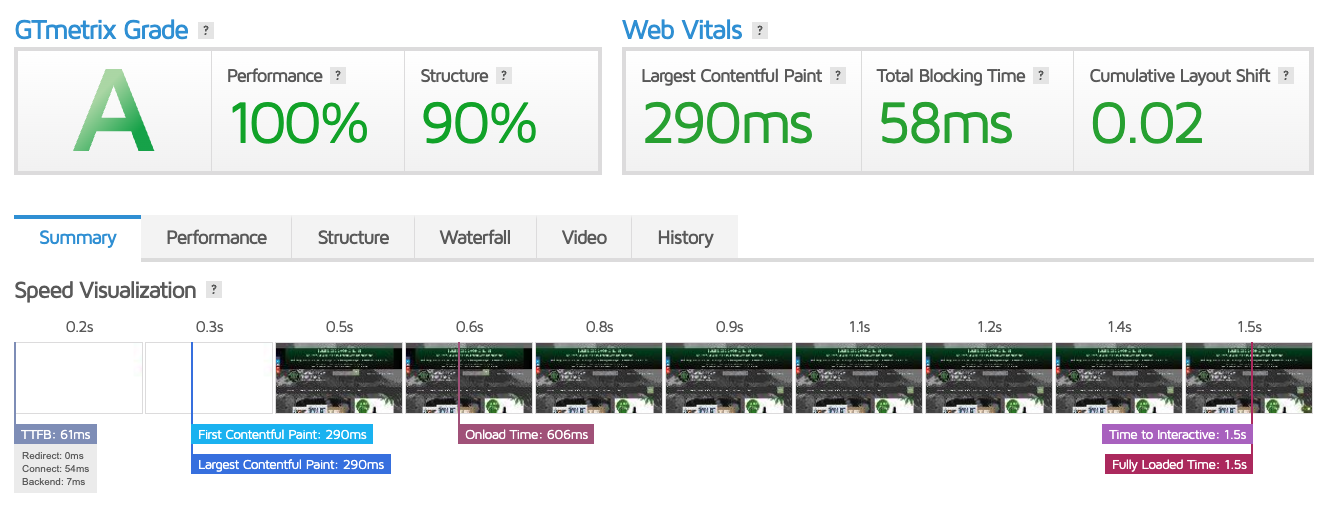
Task: Go to the Video tab
Action: [584, 238]
